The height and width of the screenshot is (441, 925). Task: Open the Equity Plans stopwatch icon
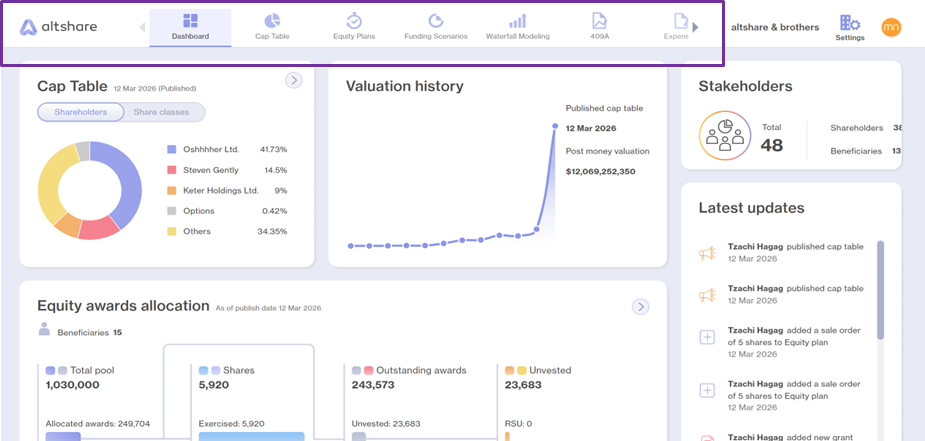pyautogui.click(x=354, y=21)
